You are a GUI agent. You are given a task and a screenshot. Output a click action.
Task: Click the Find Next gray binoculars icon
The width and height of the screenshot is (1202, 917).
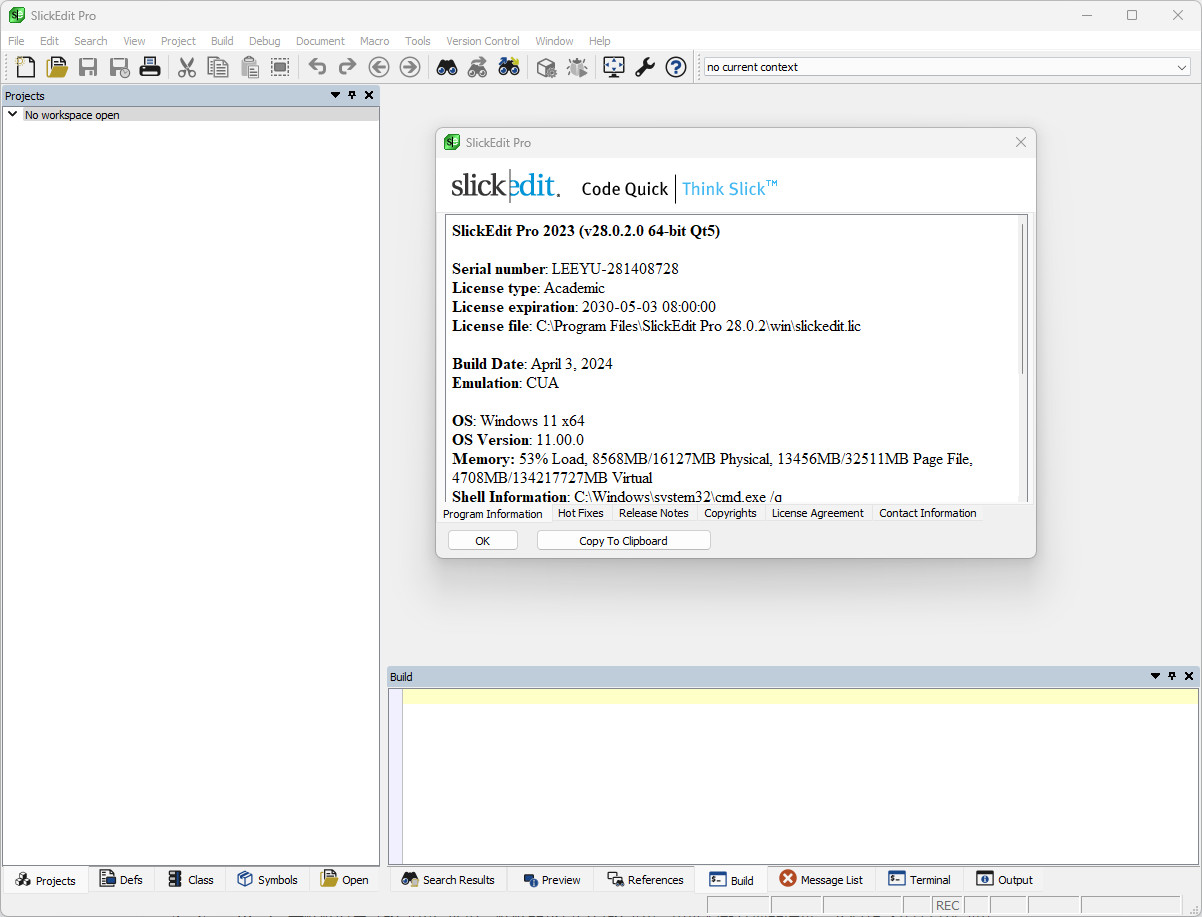point(478,67)
